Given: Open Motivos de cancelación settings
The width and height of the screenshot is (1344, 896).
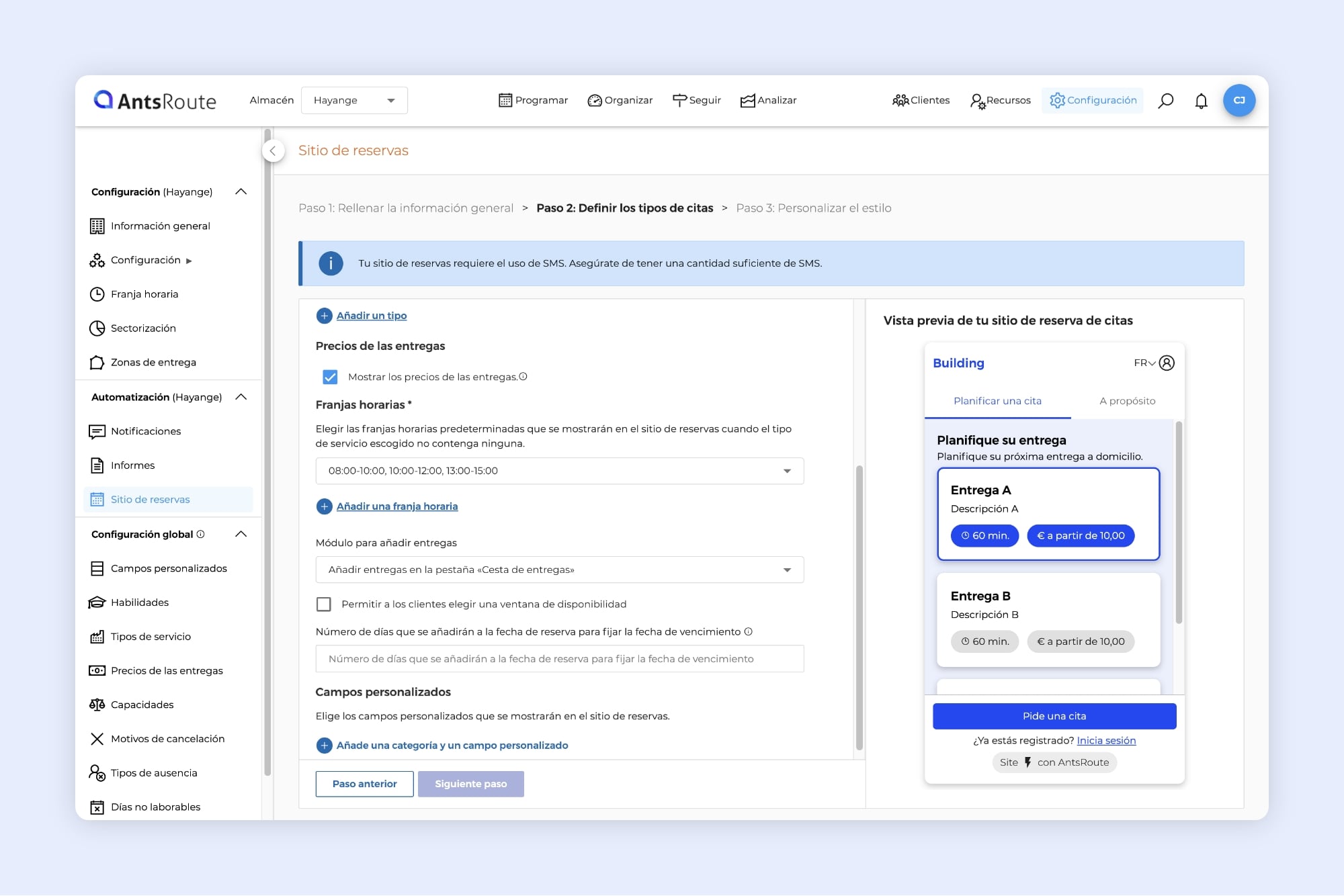Looking at the screenshot, I should [167, 739].
